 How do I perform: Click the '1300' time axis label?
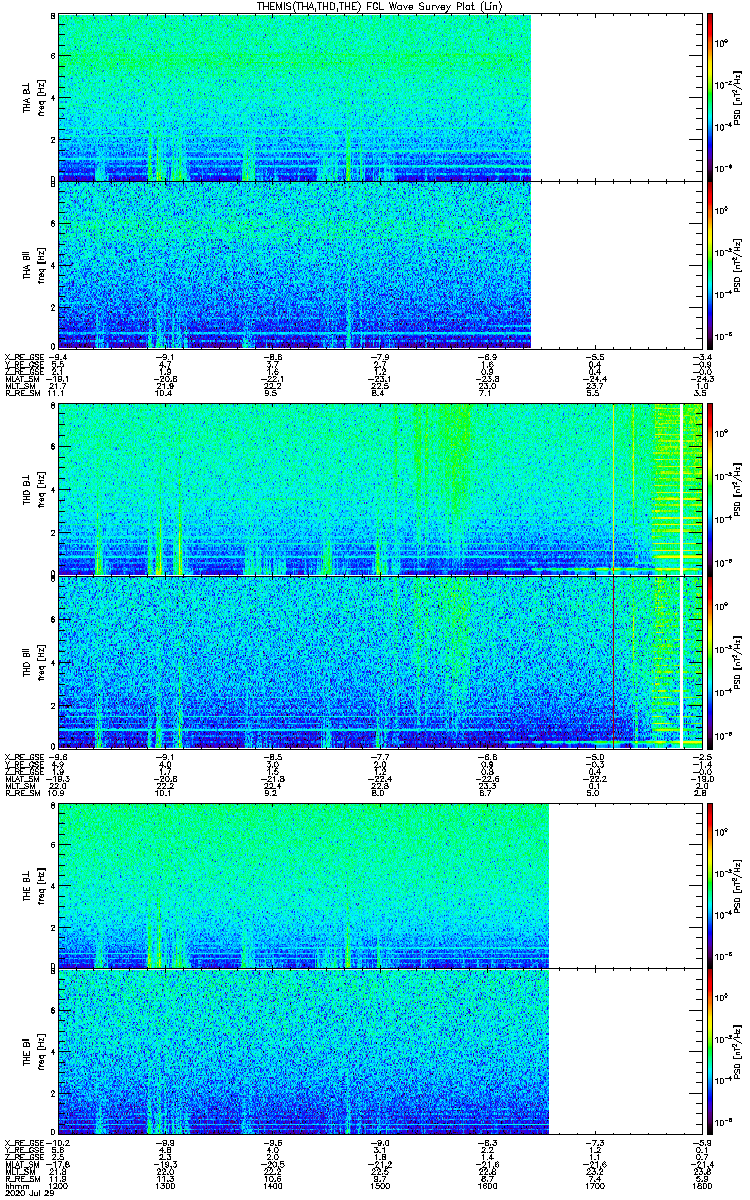165,1186
